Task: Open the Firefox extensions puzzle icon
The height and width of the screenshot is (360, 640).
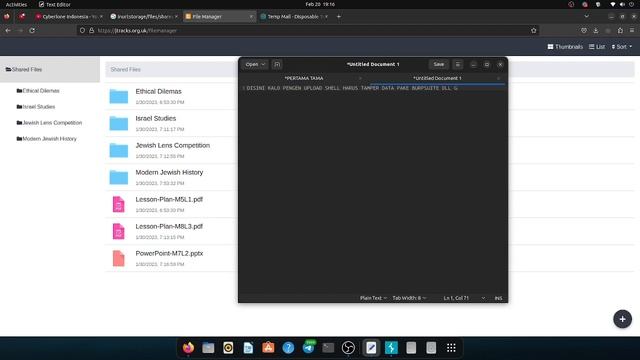Action: pyautogui.click(x=620, y=31)
